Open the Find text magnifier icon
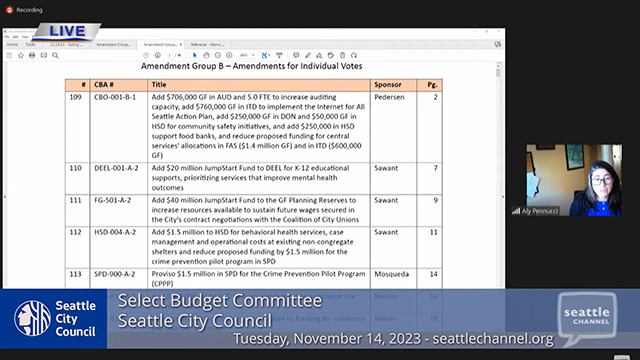The height and width of the screenshot is (360, 640). click(x=56, y=55)
